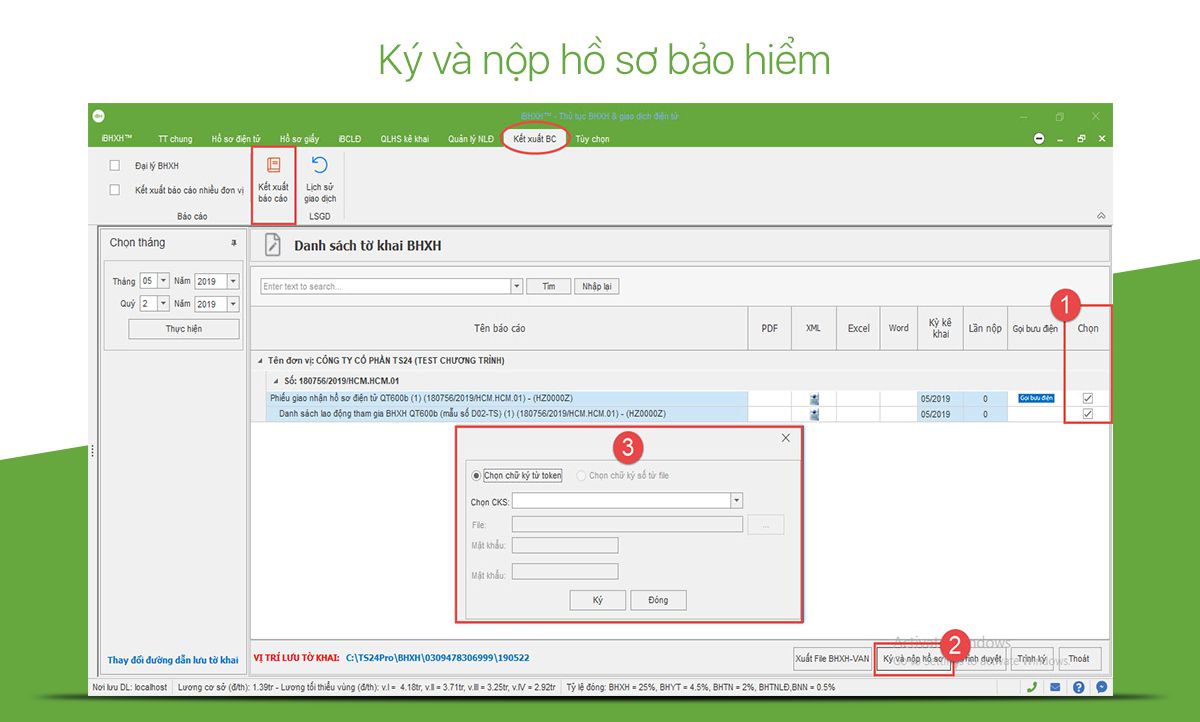
Task: Click XML file icon for Phiếu giao nhận row
Action: (814, 399)
